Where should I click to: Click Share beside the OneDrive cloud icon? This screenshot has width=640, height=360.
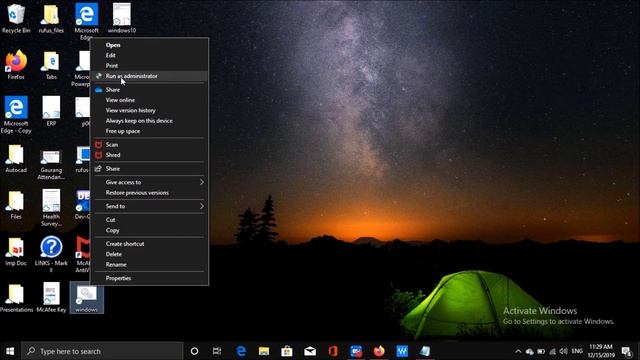[113, 89]
